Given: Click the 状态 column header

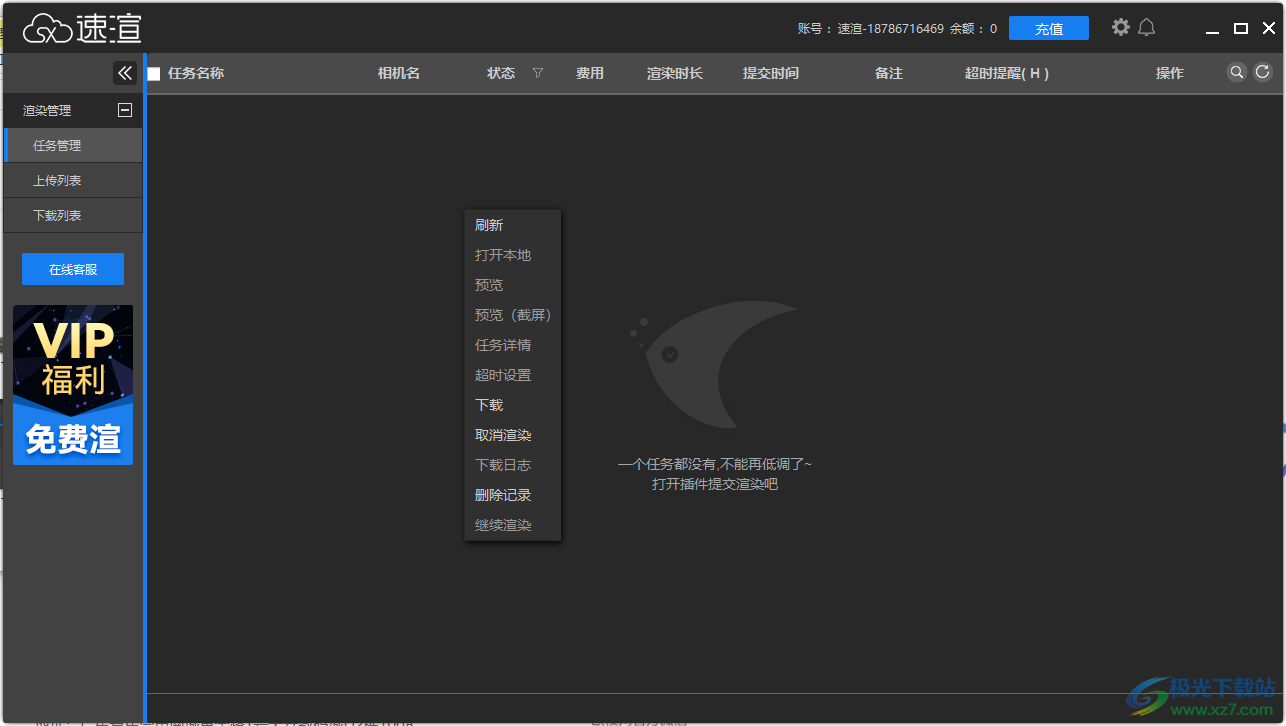Looking at the screenshot, I should click(x=501, y=73).
